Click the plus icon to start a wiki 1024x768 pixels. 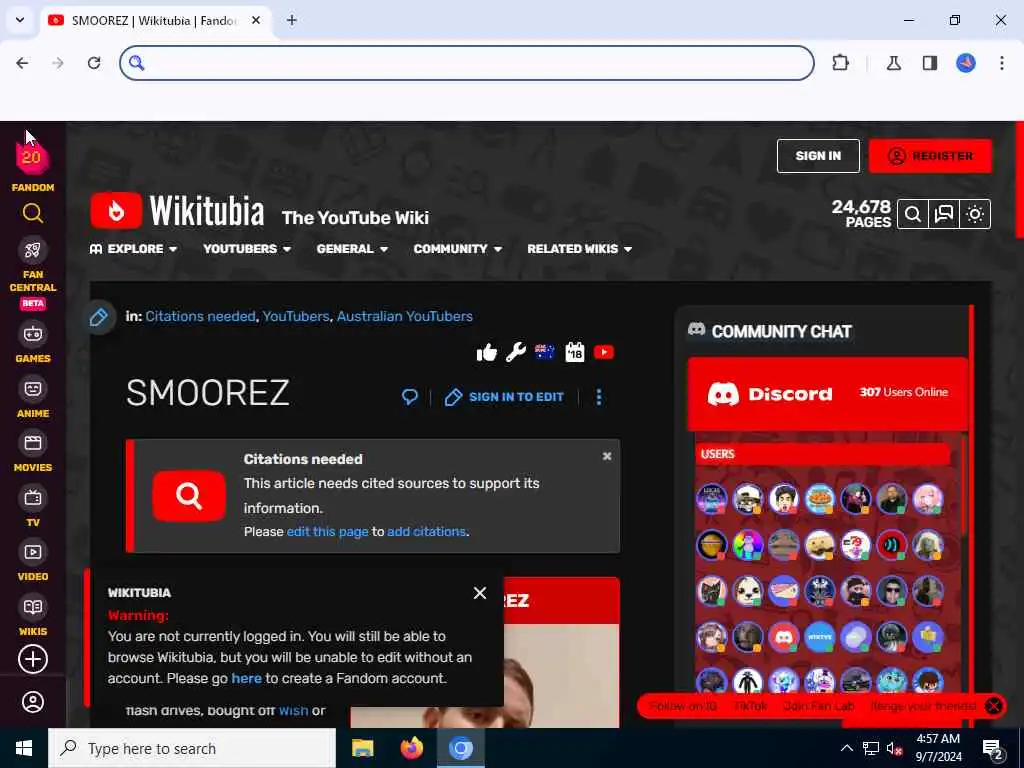point(33,659)
